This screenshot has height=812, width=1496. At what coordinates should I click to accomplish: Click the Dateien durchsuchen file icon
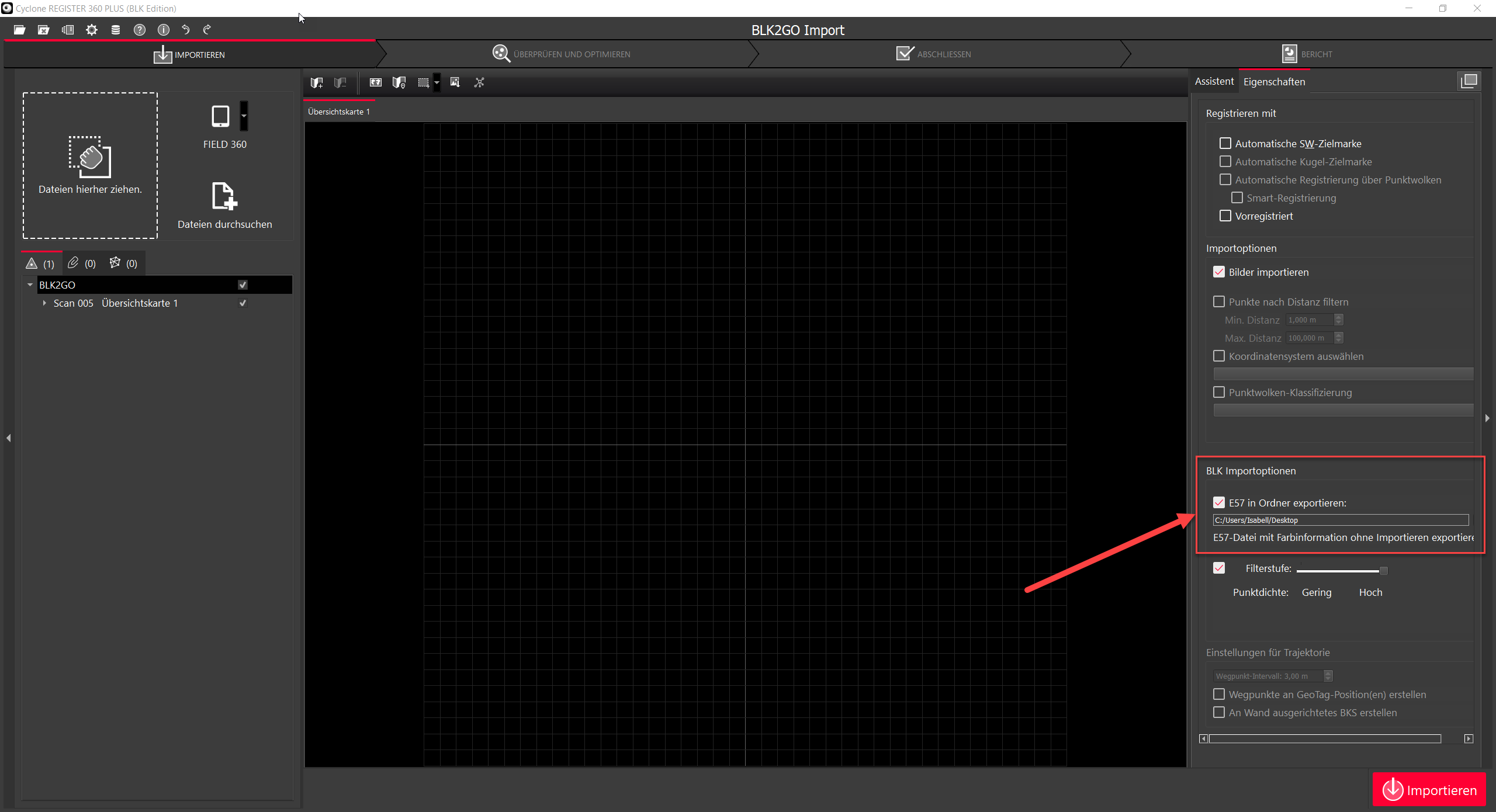coord(224,196)
